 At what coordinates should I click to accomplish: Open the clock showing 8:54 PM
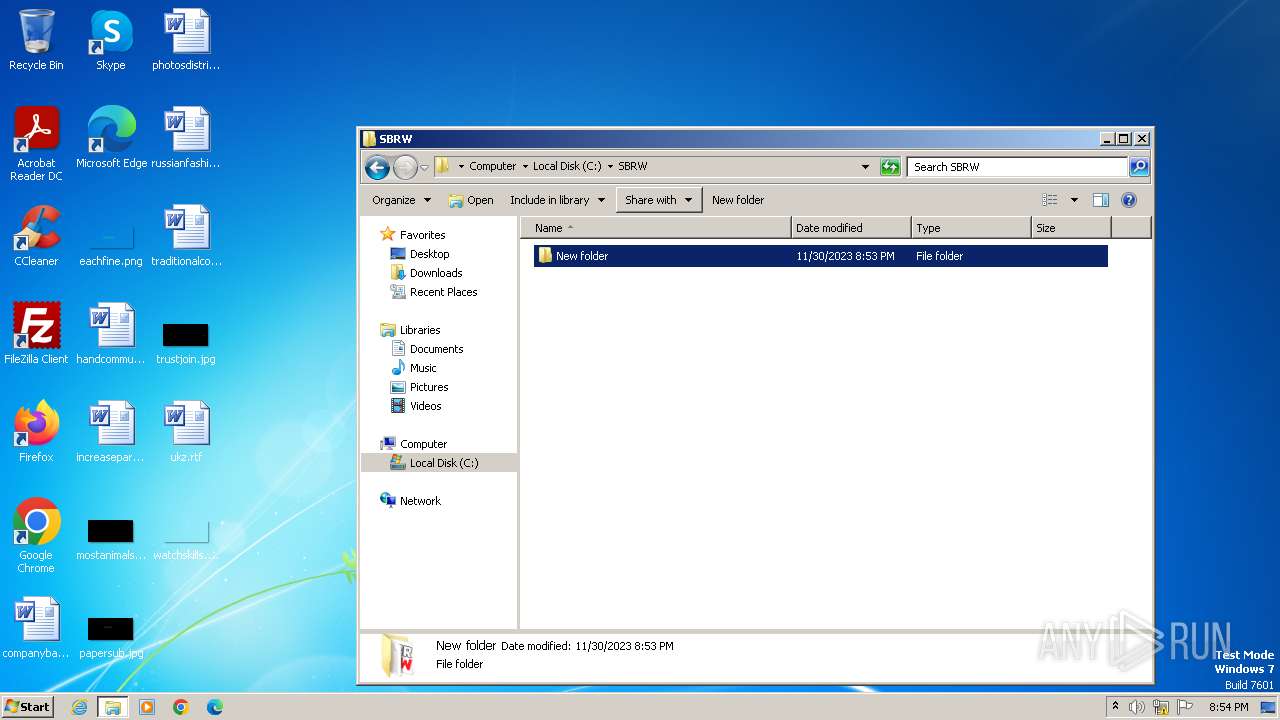[x=1228, y=707]
